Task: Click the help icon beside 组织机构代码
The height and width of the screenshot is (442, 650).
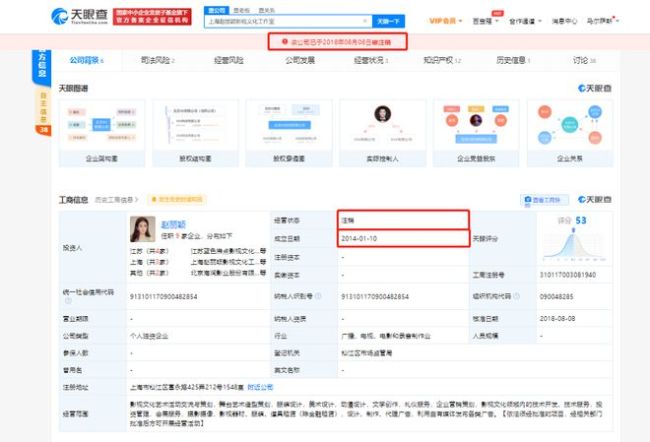Action: [x=517, y=296]
